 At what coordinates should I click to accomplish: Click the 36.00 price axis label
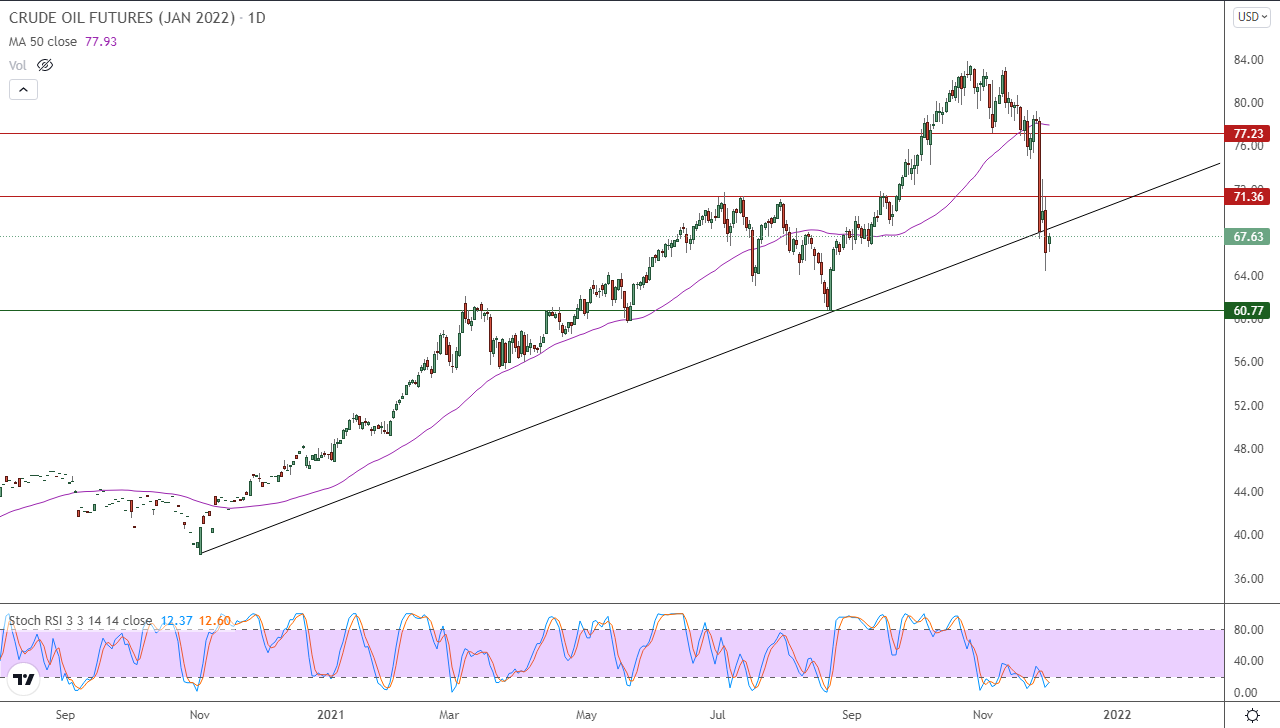pyautogui.click(x=1247, y=579)
